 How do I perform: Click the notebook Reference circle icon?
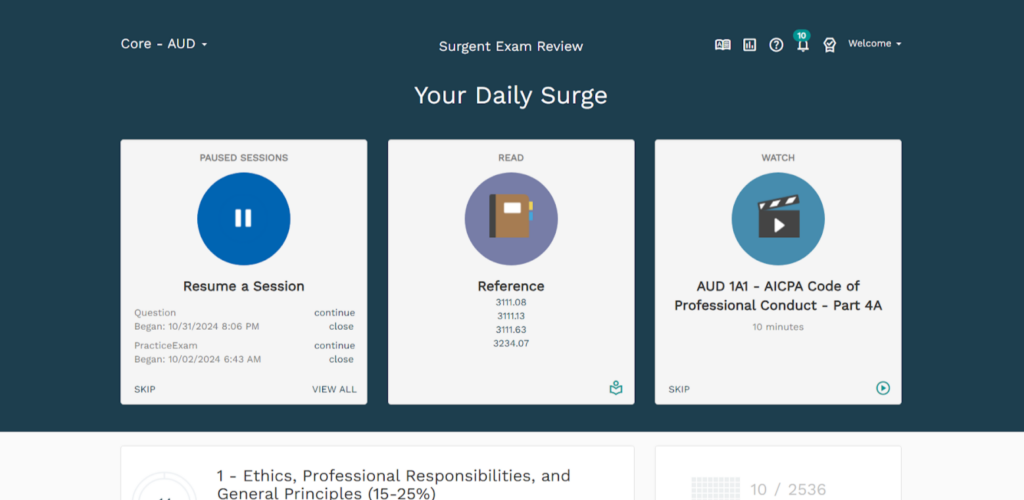click(511, 219)
